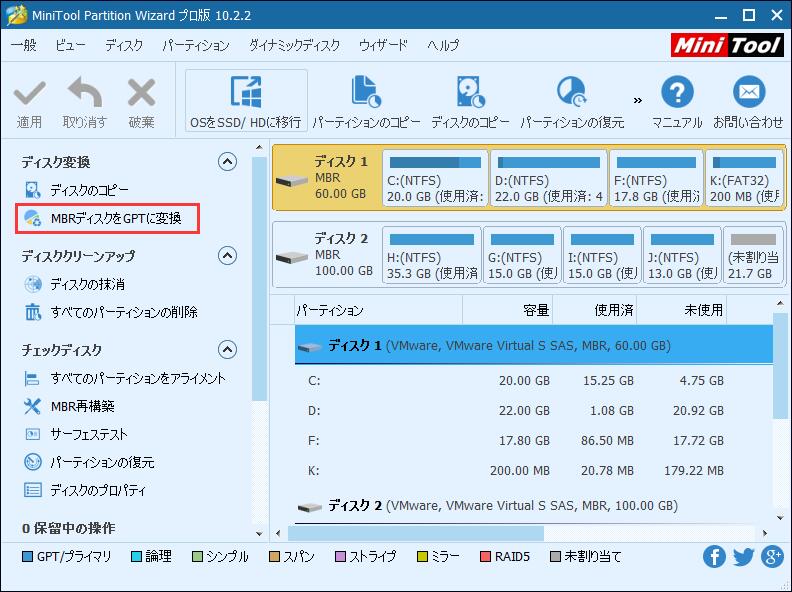Image resolution: width=792 pixels, height=592 pixels.
Task: Open the Twitter icon link
Action: coord(744,556)
